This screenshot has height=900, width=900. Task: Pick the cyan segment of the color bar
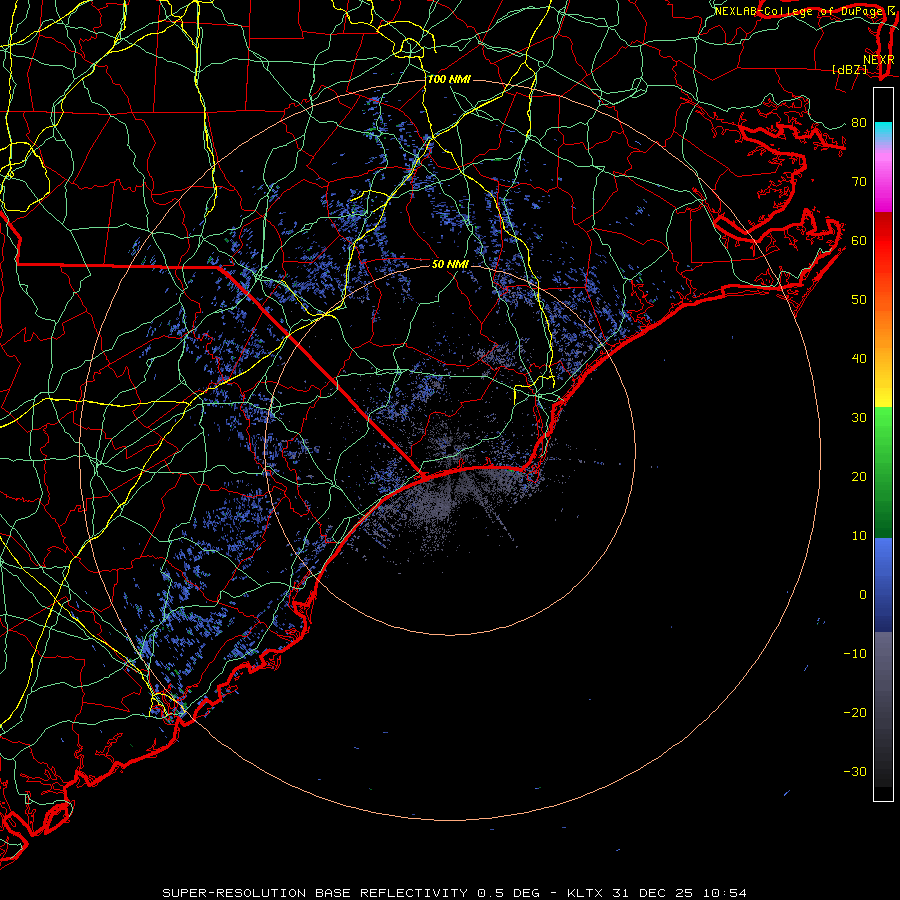[x=883, y=131]
